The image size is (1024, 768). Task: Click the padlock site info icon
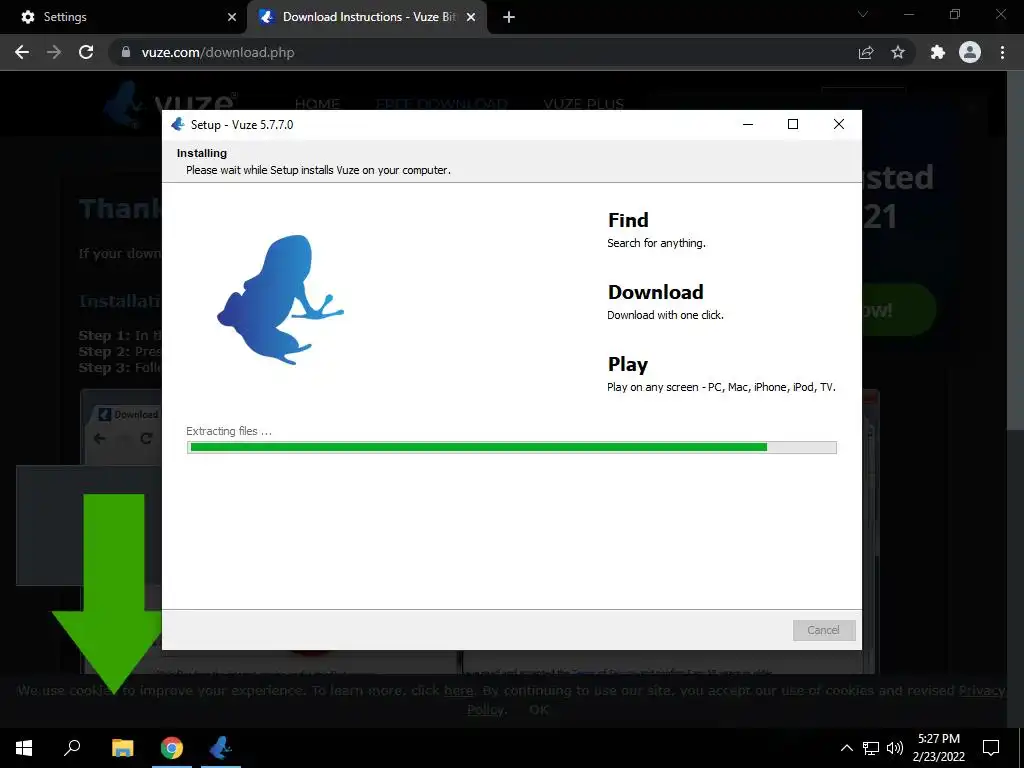point(126,52)
